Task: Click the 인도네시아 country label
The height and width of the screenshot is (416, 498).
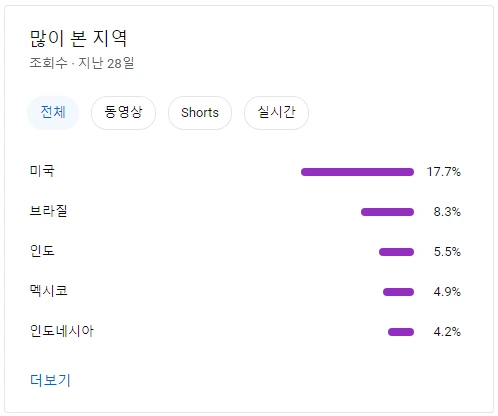Action: click(62, 331)
